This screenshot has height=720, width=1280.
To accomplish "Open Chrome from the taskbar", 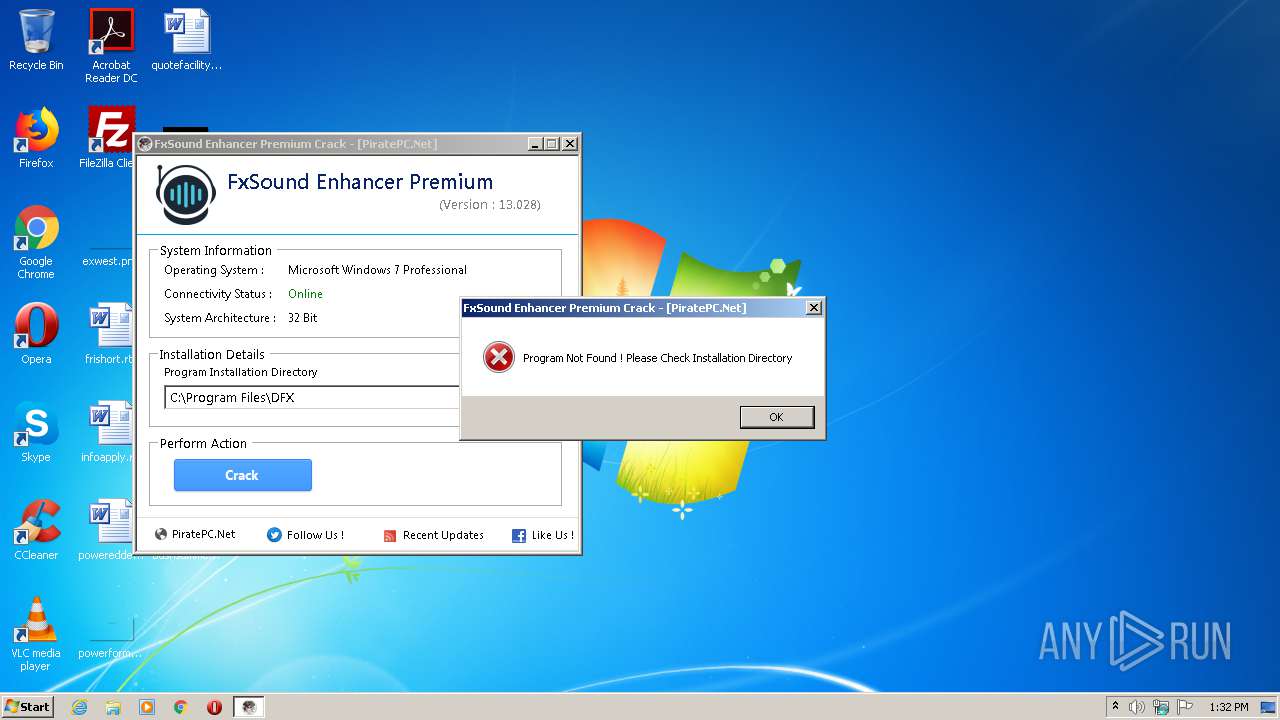I will click(x=181, y=707).
